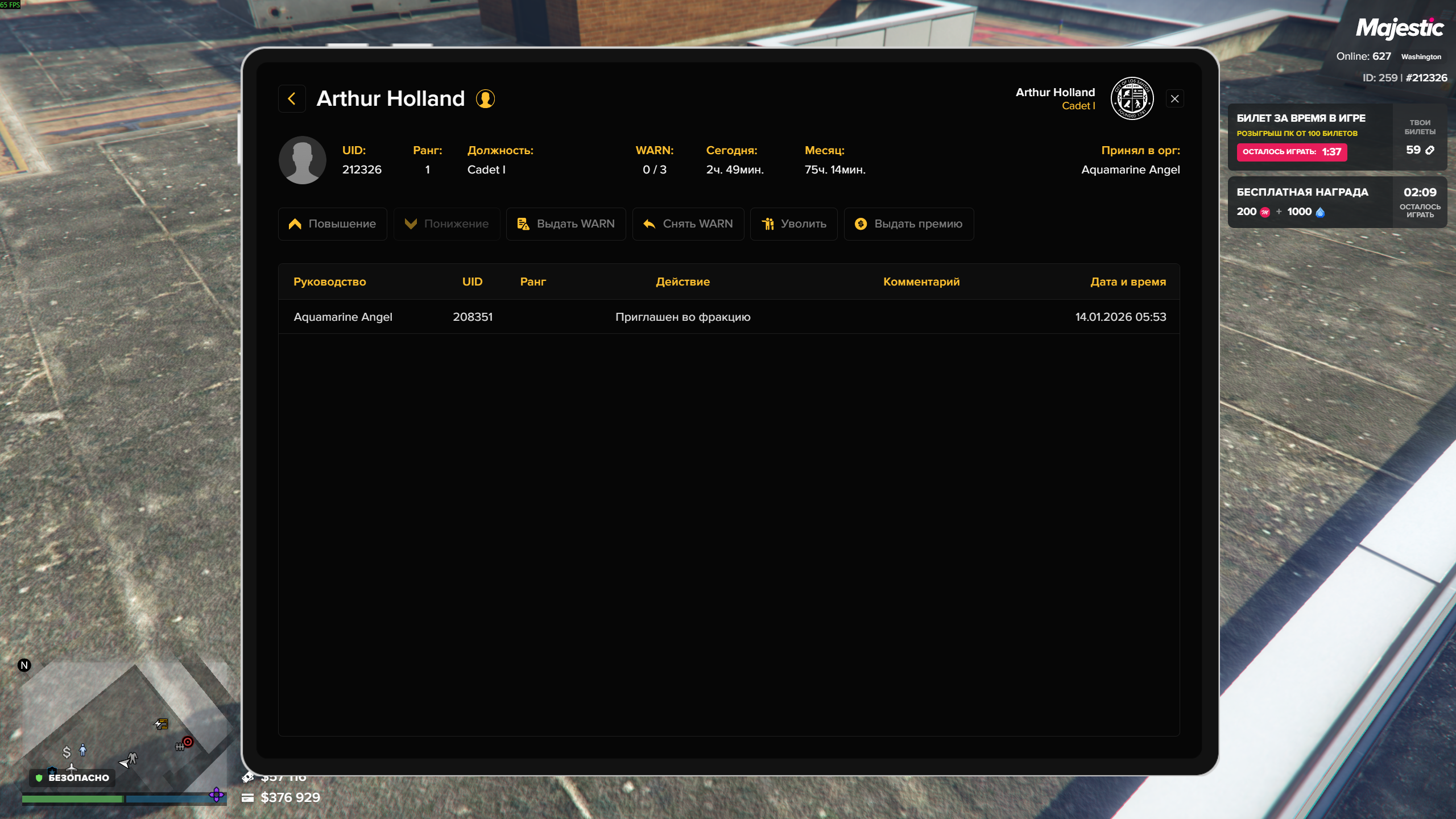
Task: Click the gray profile avatar picture
Action: click(302, 160)
